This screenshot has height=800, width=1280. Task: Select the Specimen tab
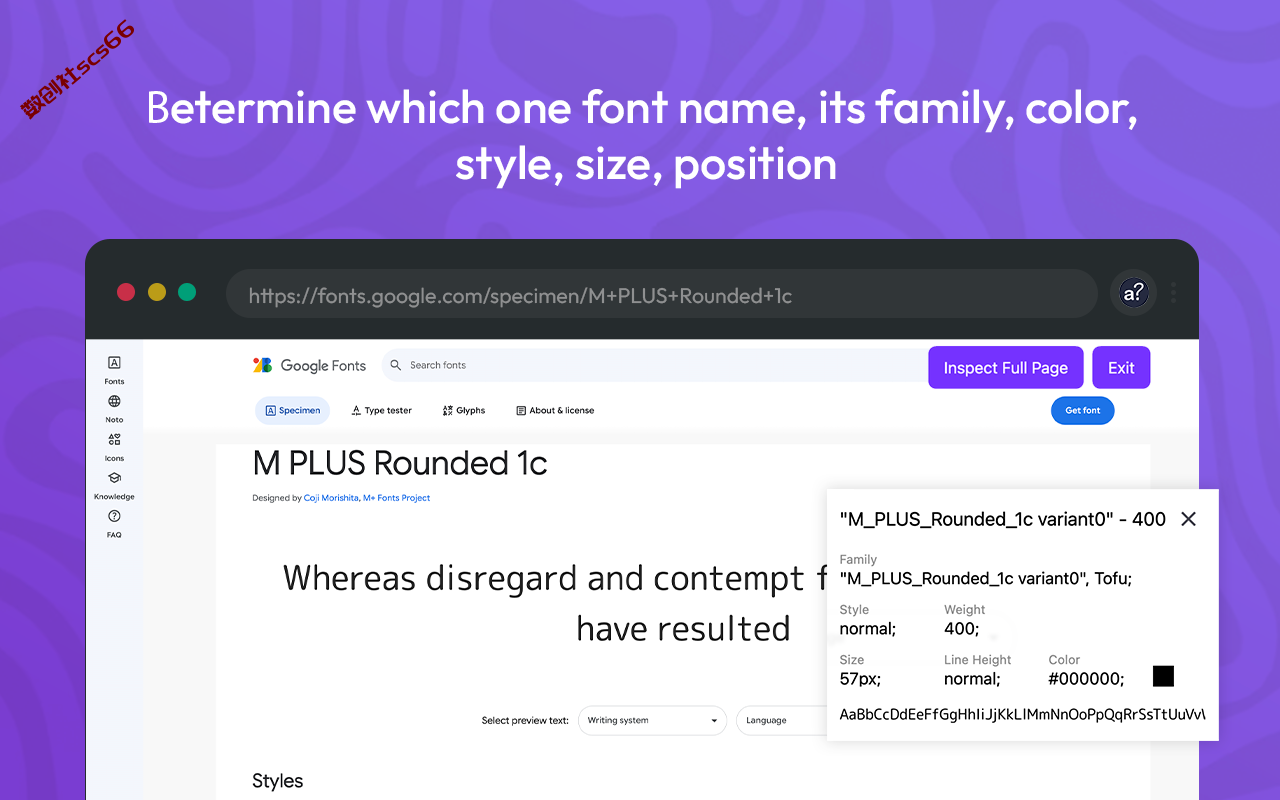[293, 410]
